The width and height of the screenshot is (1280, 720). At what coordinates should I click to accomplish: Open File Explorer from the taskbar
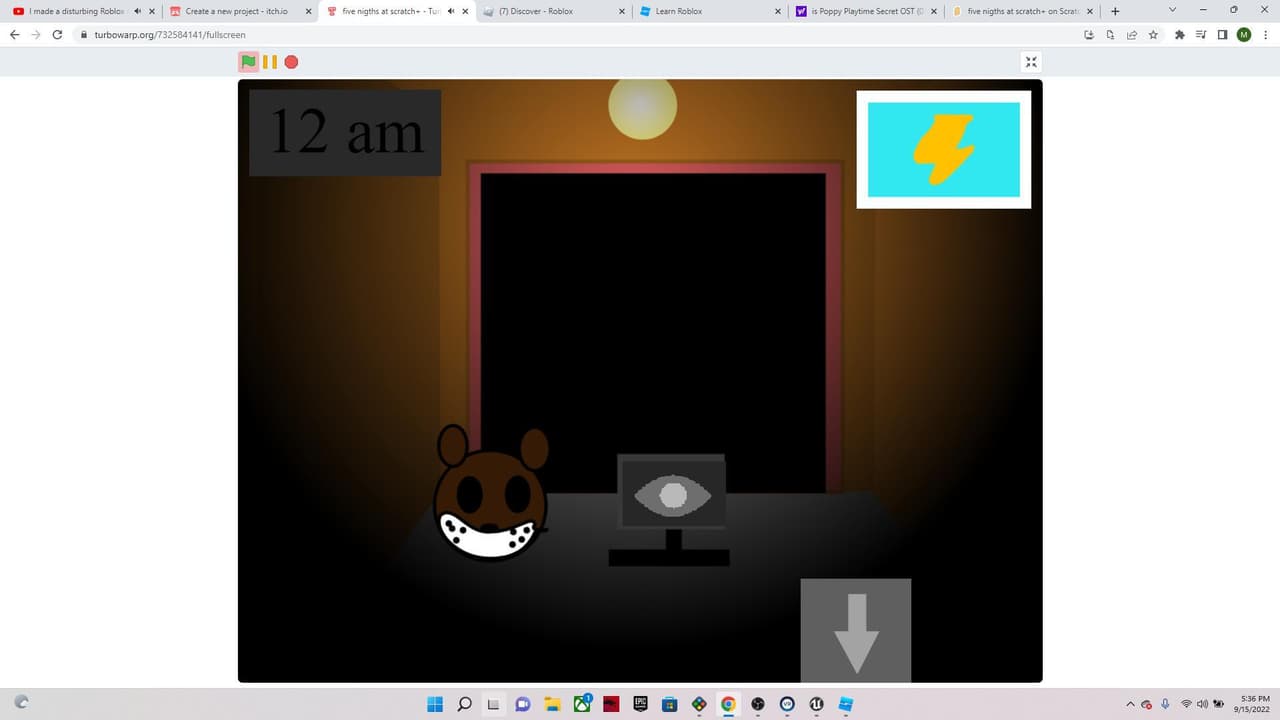point(551,704)
